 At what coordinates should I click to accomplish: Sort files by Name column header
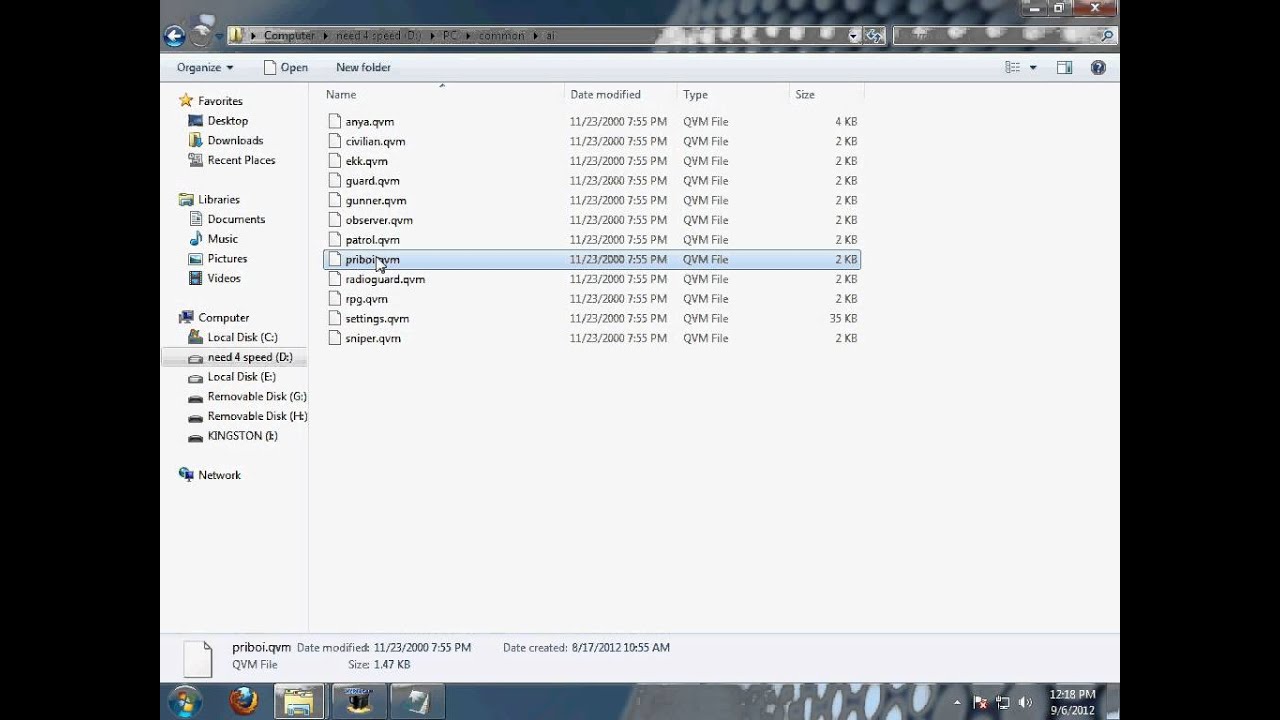[341, 94]
